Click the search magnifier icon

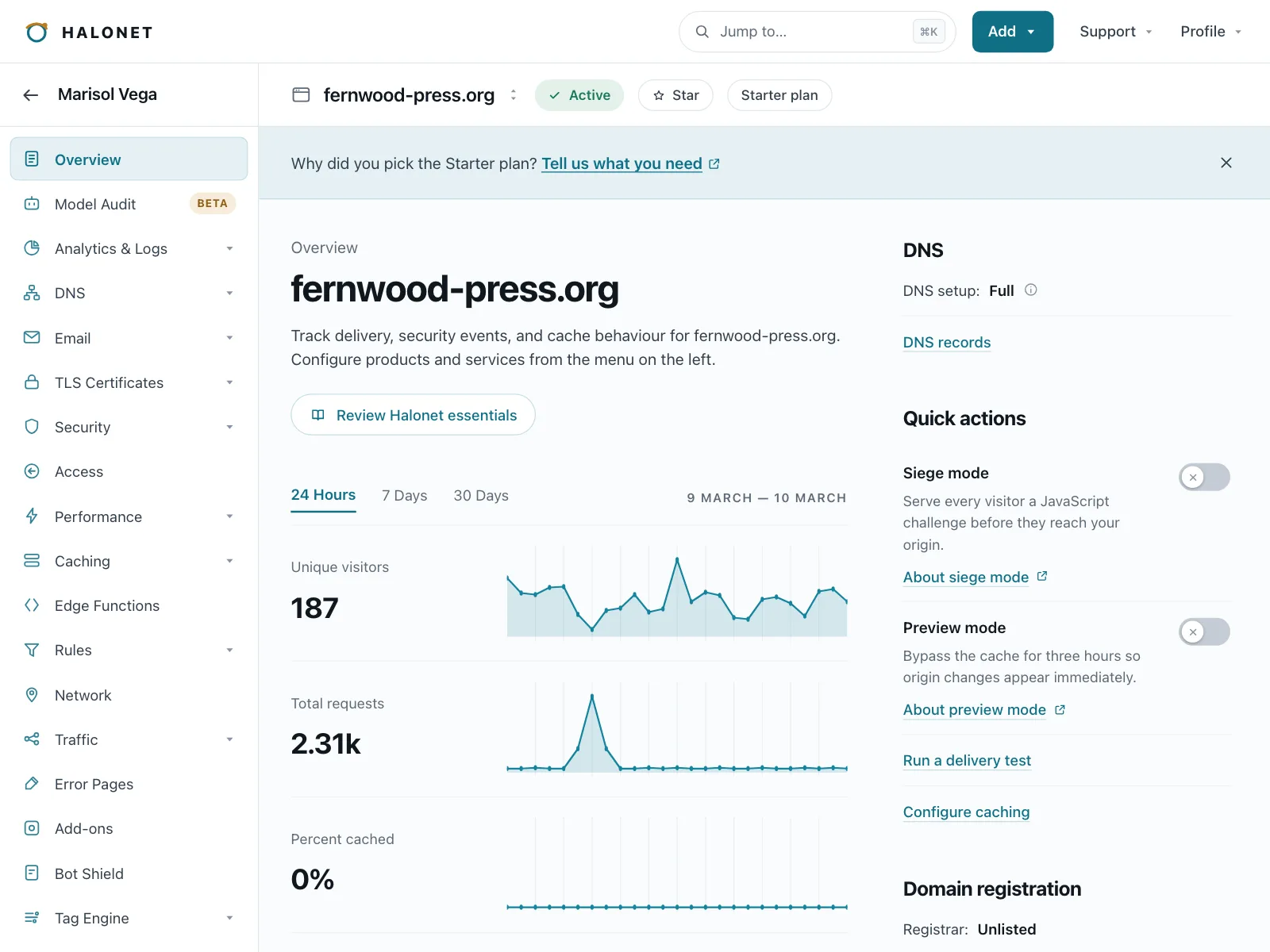[x=702, y=32]
